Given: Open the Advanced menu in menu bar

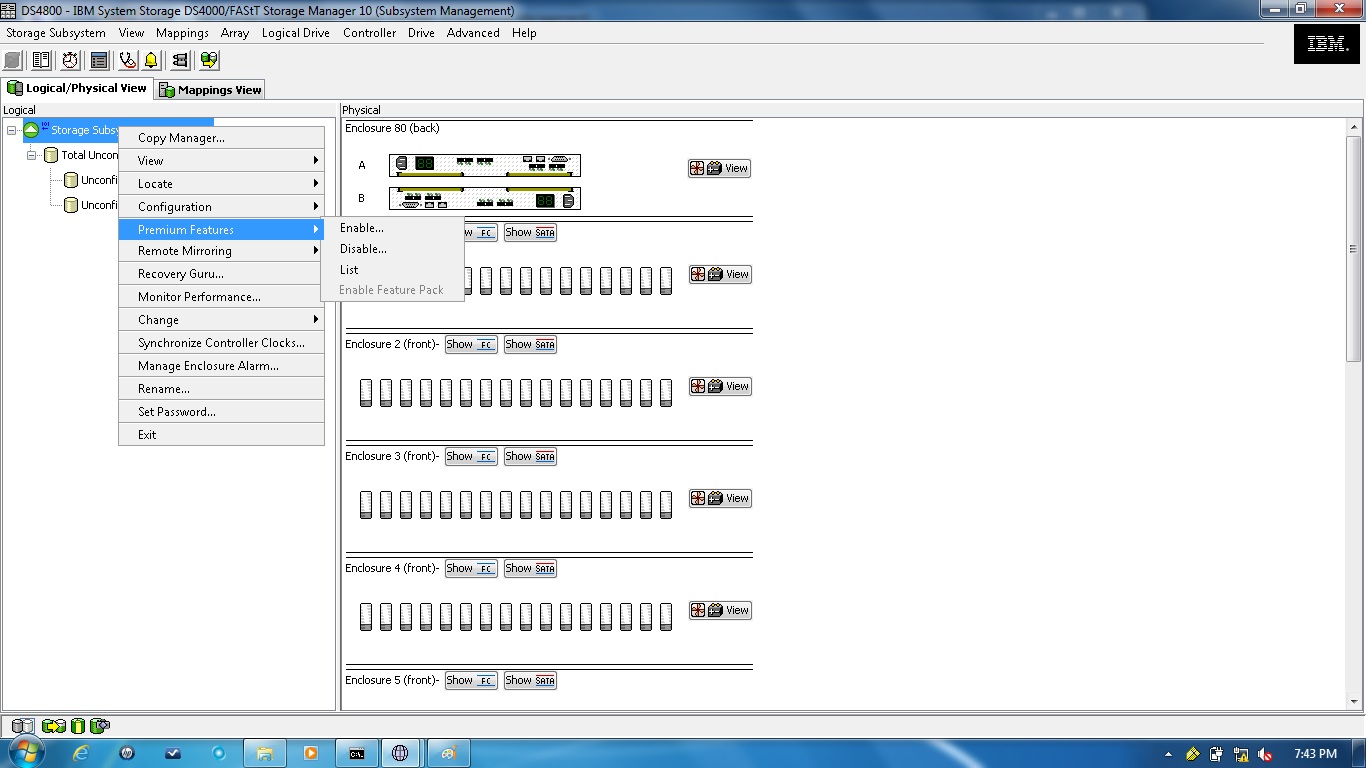Looking at the screenshot, I should tap(473, 33).
